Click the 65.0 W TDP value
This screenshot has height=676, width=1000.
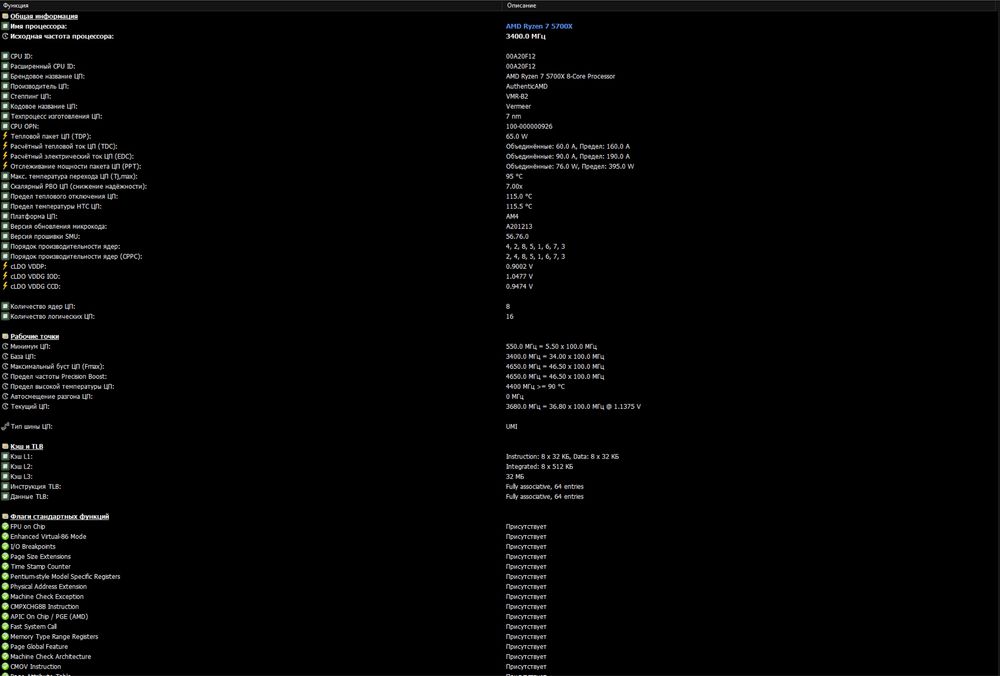(517, 136)
